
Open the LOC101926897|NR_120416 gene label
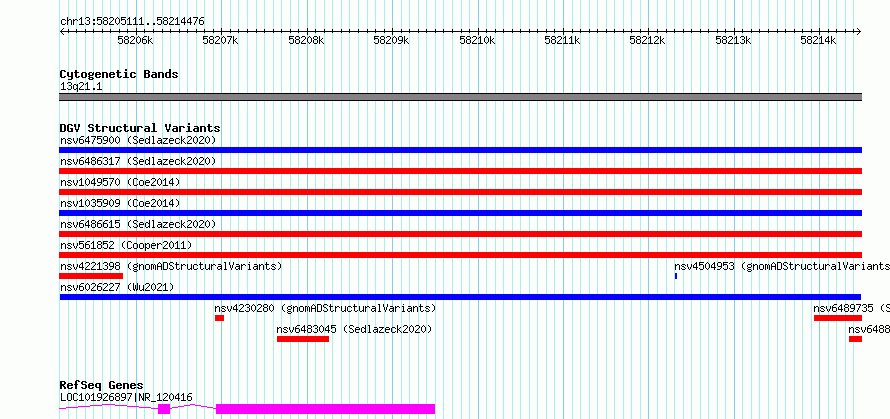point(126,397)
